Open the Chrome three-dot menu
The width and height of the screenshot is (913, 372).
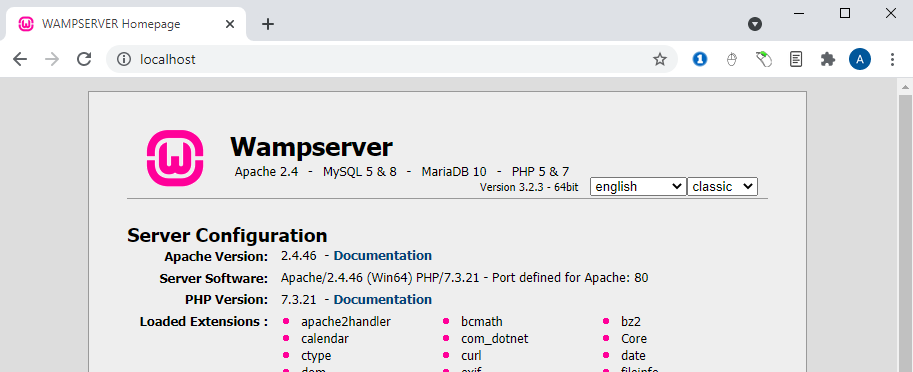(x=892, y=59)
